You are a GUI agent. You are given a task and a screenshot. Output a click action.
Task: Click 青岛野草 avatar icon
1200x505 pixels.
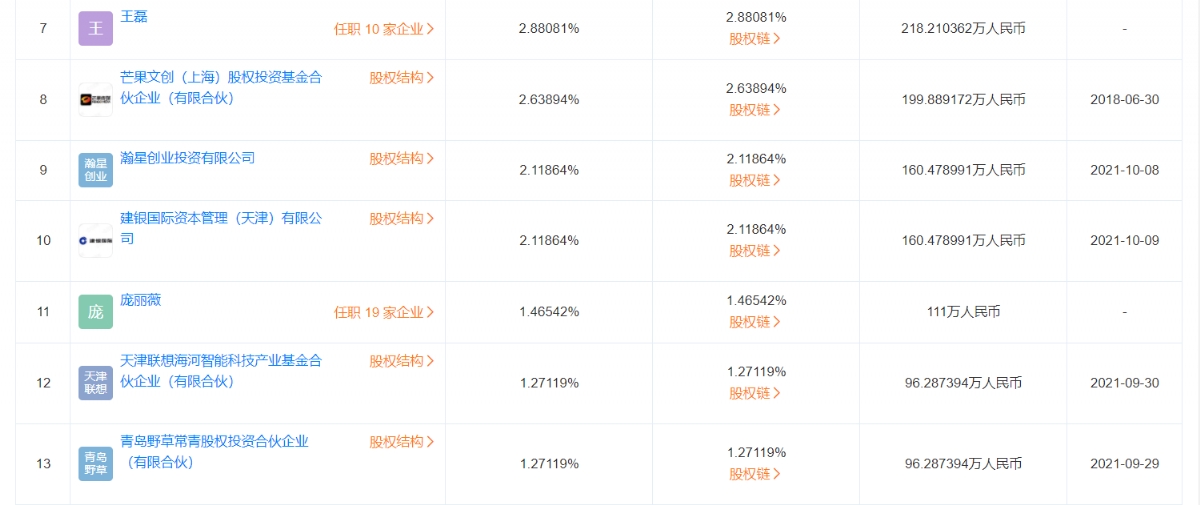click(96, 463)
